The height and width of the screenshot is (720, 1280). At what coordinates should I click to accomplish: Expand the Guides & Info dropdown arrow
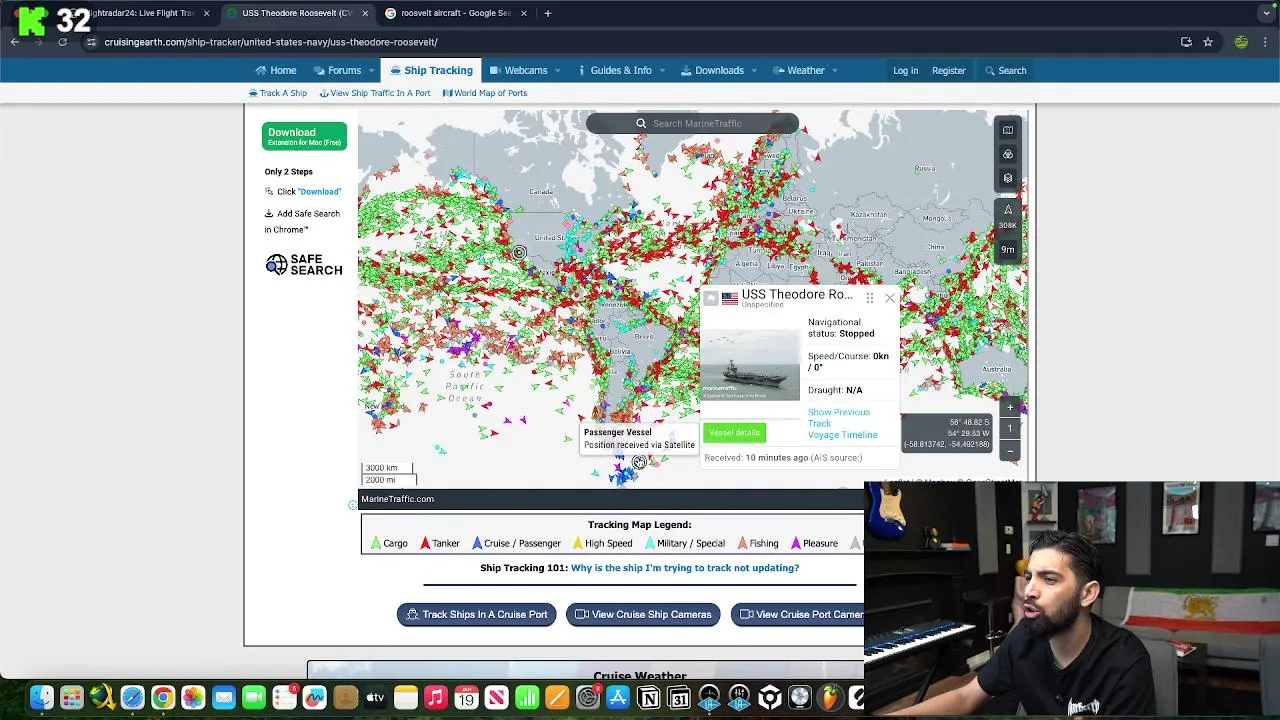661,71
